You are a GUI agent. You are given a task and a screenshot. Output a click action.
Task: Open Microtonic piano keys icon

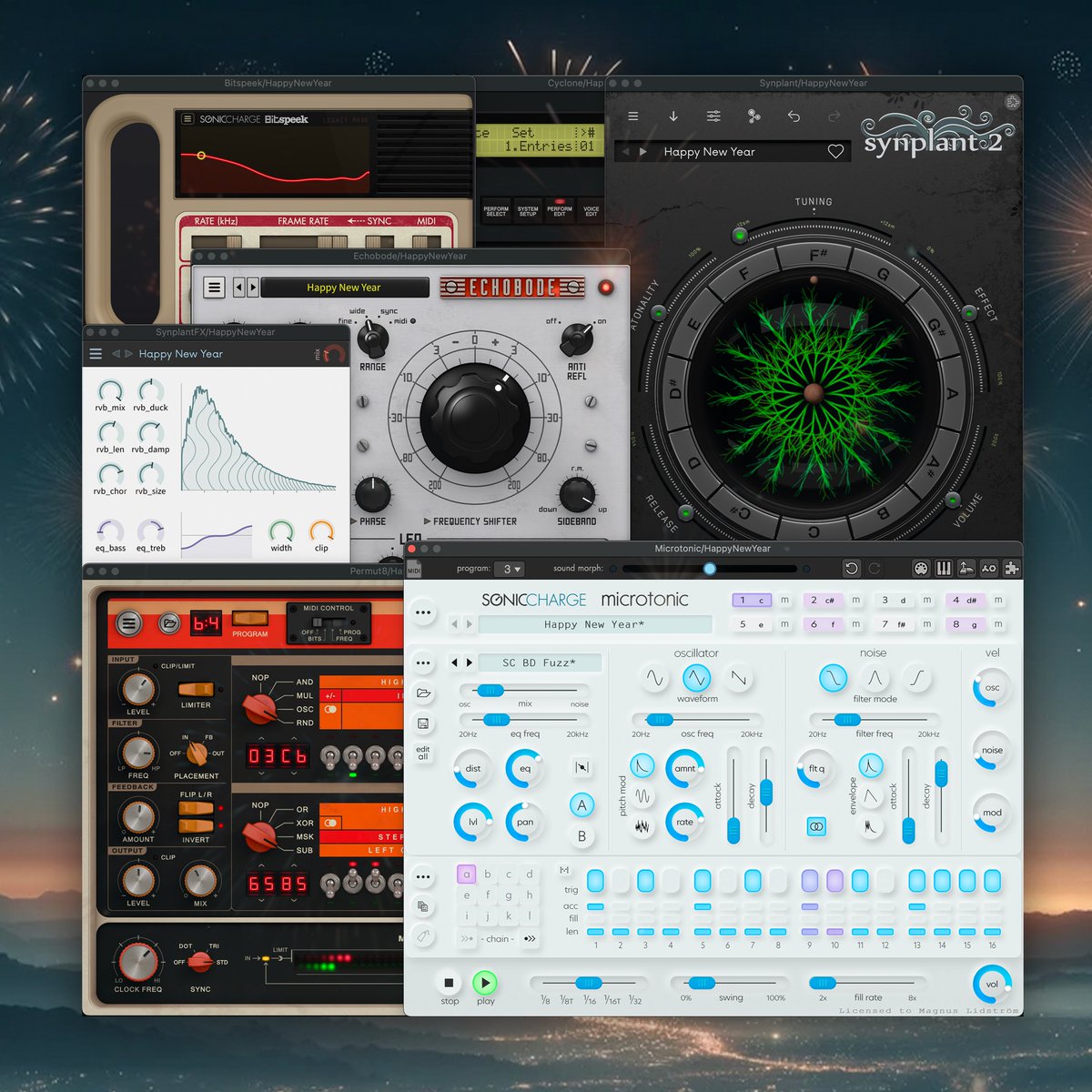pos(944,568)
